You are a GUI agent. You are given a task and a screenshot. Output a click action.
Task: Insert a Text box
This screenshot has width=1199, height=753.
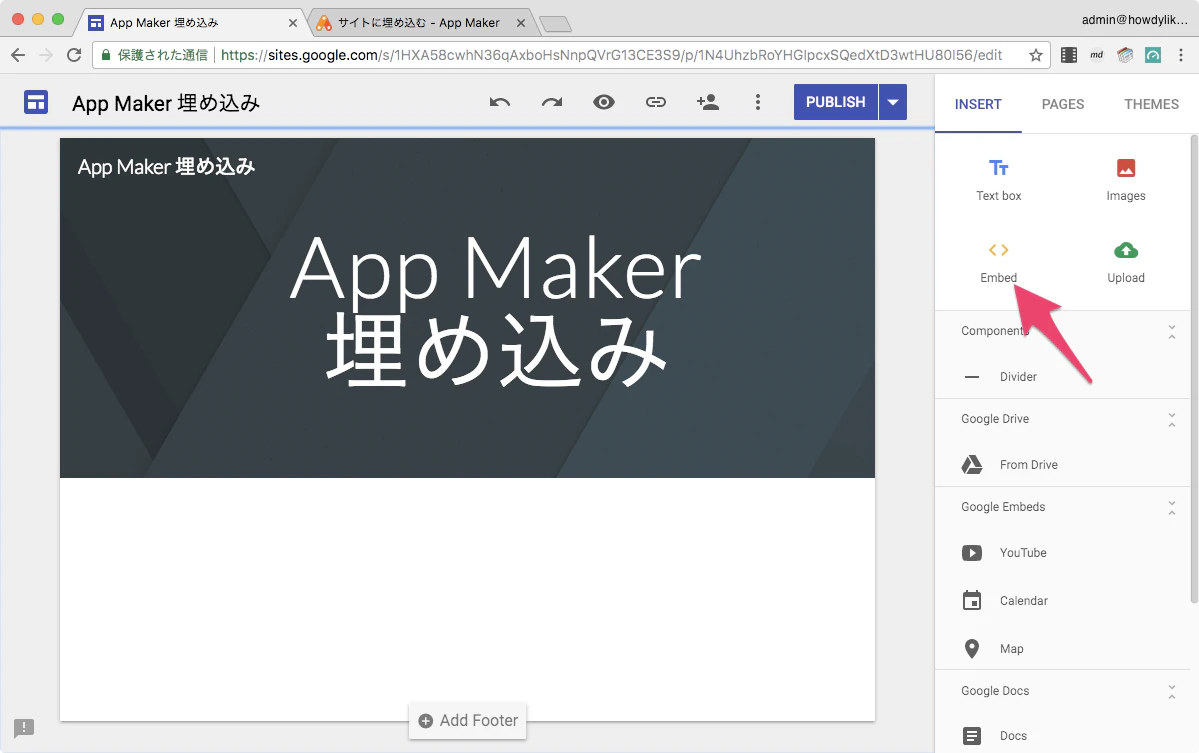click(x=999, y=180)
